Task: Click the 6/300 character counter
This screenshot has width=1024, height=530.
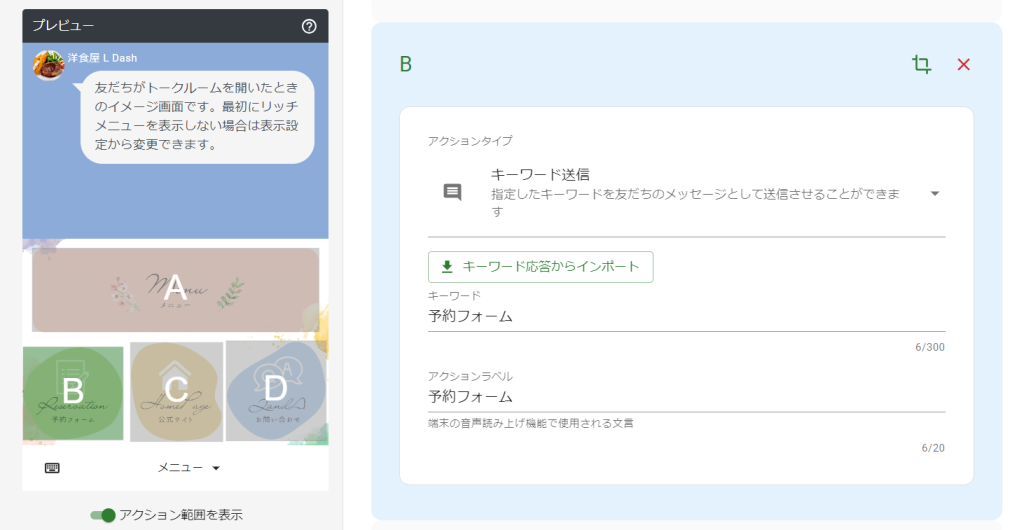Action: pos(930,347)
